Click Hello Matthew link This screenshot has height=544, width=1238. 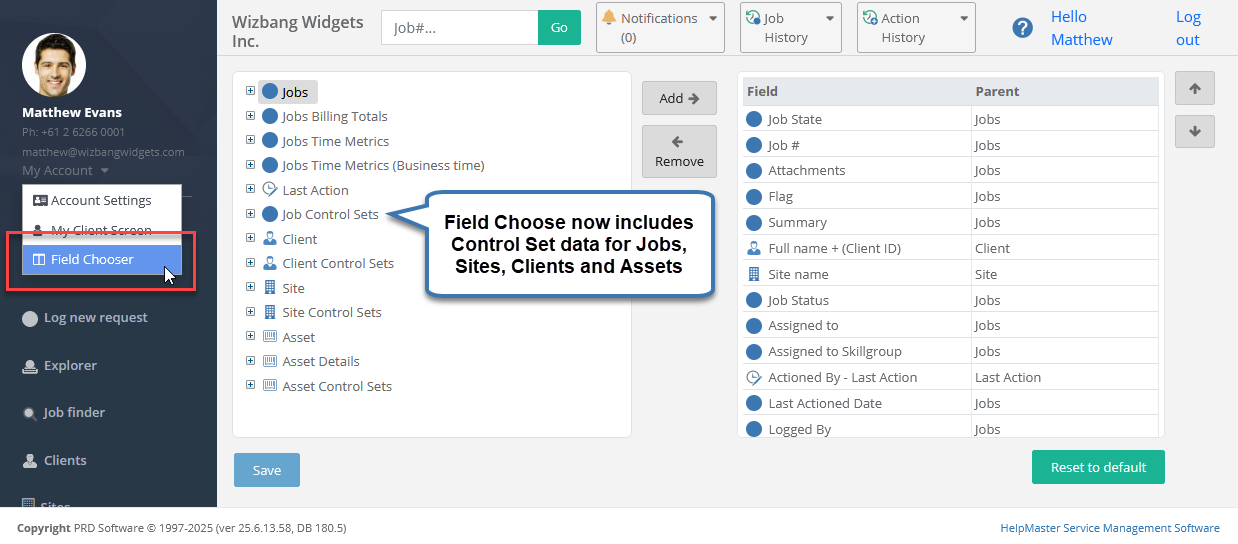[1082, 28]
